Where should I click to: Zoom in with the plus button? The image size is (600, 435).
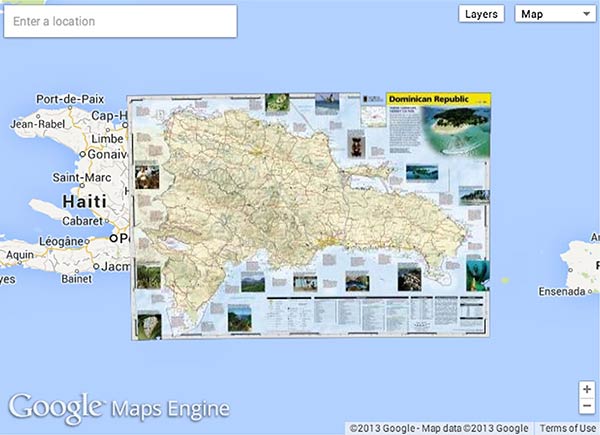(x=587, y=389)
